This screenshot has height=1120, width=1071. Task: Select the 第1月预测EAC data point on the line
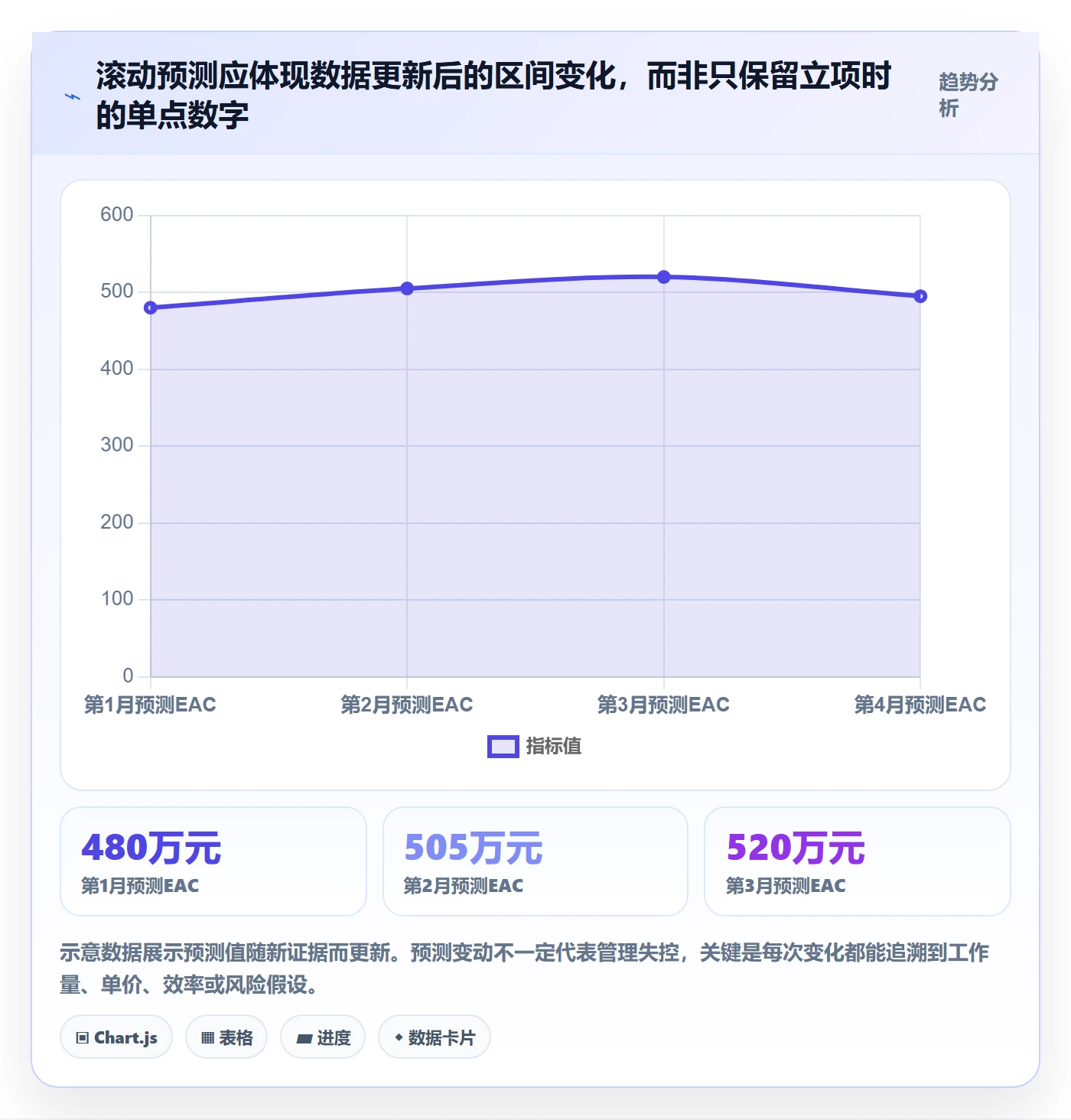(x=151, y=308)
